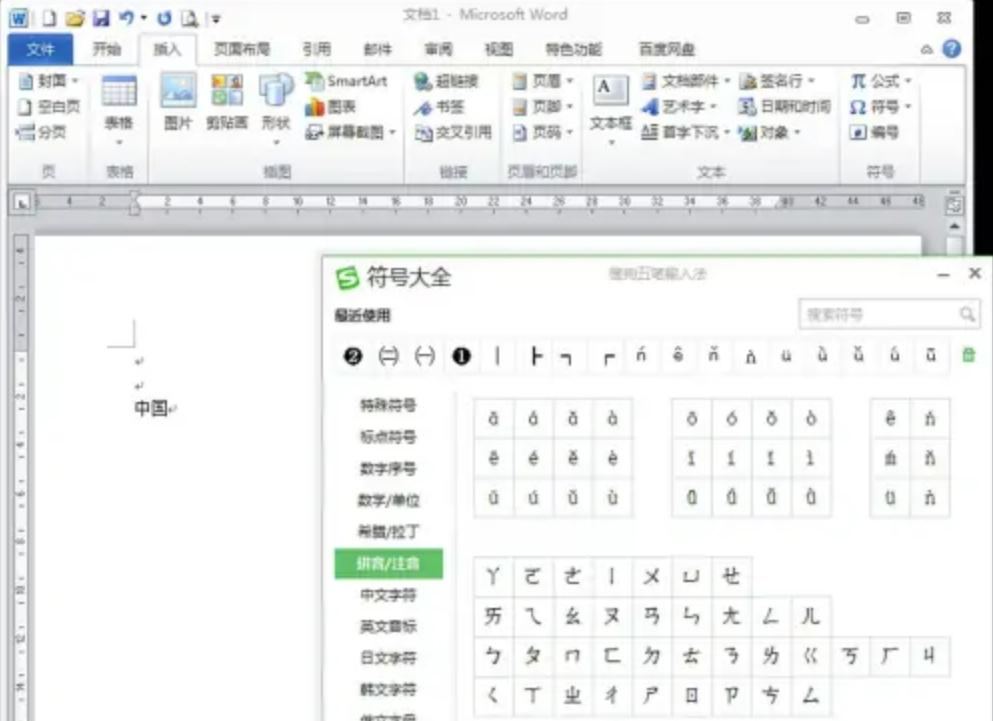The height and width of the screenshot is (721, 993).
Task: Select the 标点符号 category in sidebar
Action: tap(388, 437)
